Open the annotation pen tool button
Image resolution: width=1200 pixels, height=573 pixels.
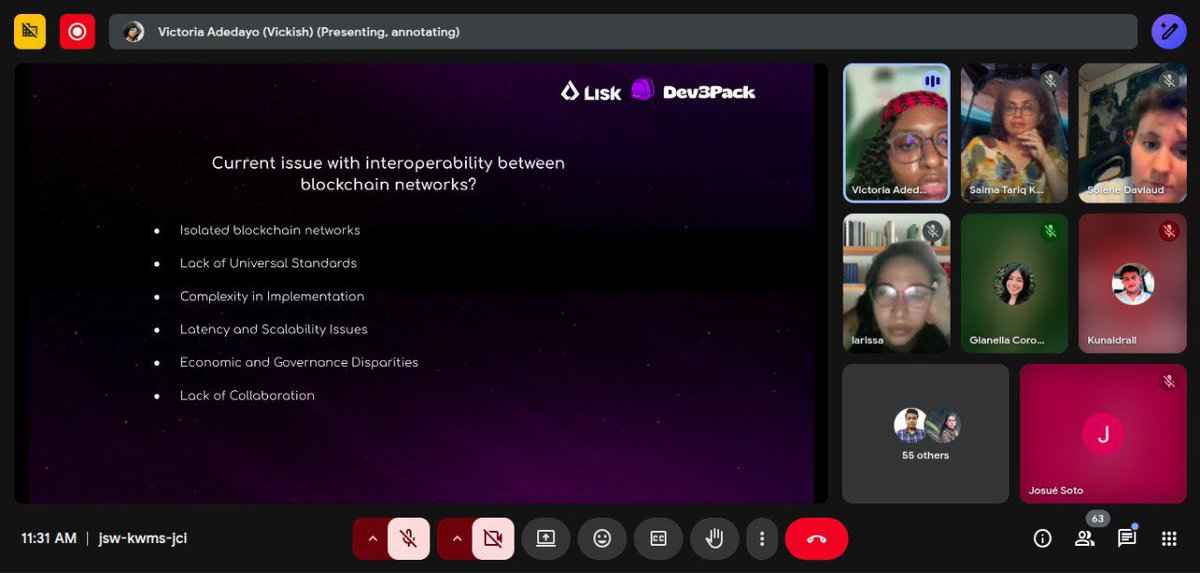tap(1168, 32)
